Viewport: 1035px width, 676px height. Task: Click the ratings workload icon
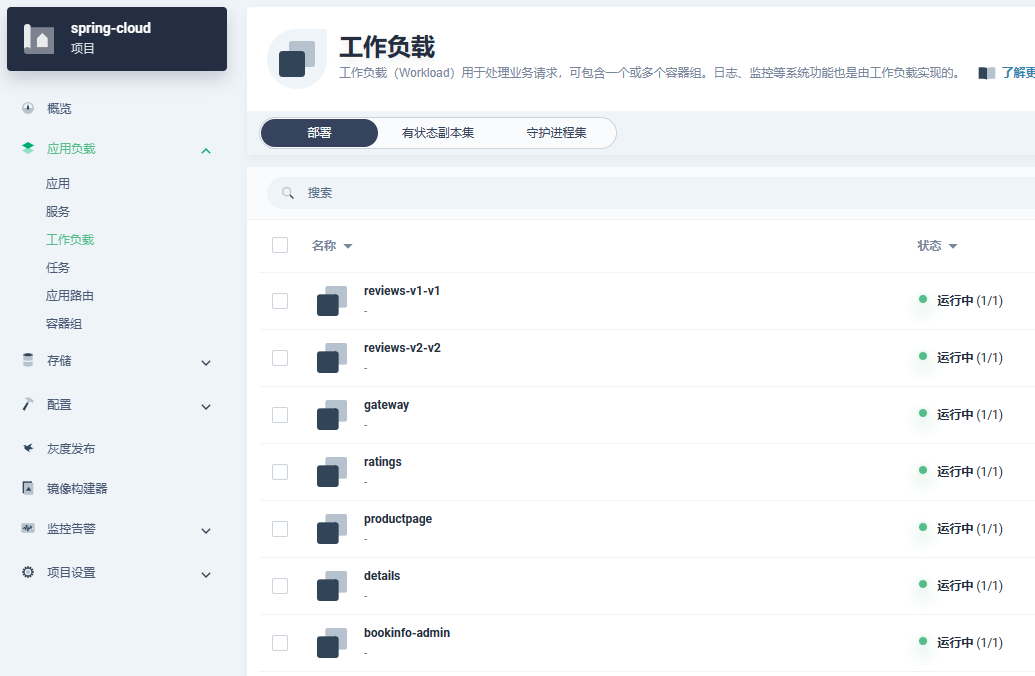pyautogui.click(x=332, y=472)
